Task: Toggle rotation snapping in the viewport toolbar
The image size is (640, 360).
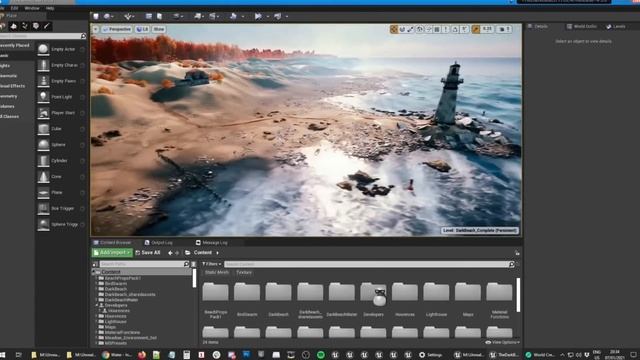Action: [x=455, y=29]
